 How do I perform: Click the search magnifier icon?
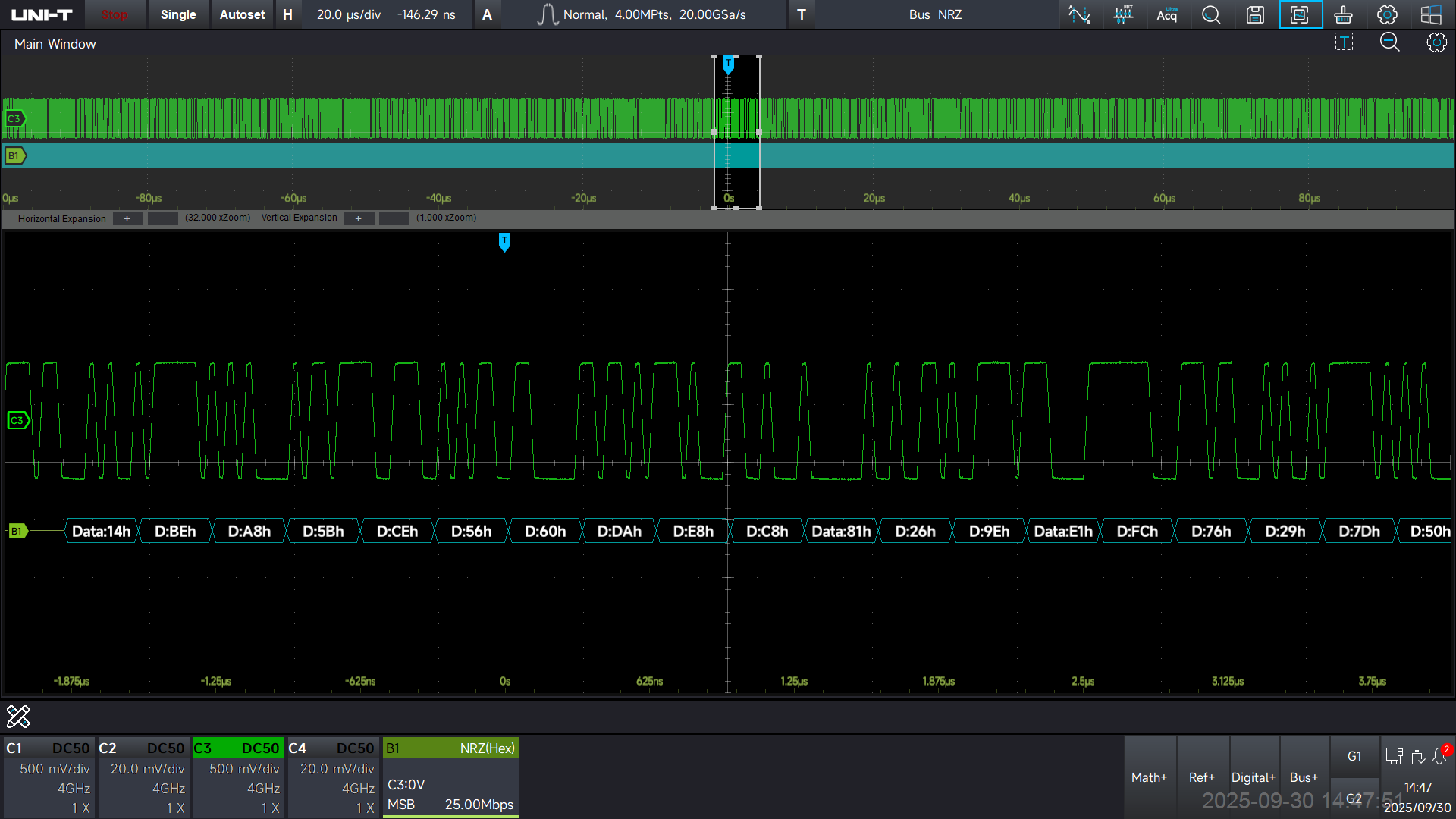(x=1211, y=14)
